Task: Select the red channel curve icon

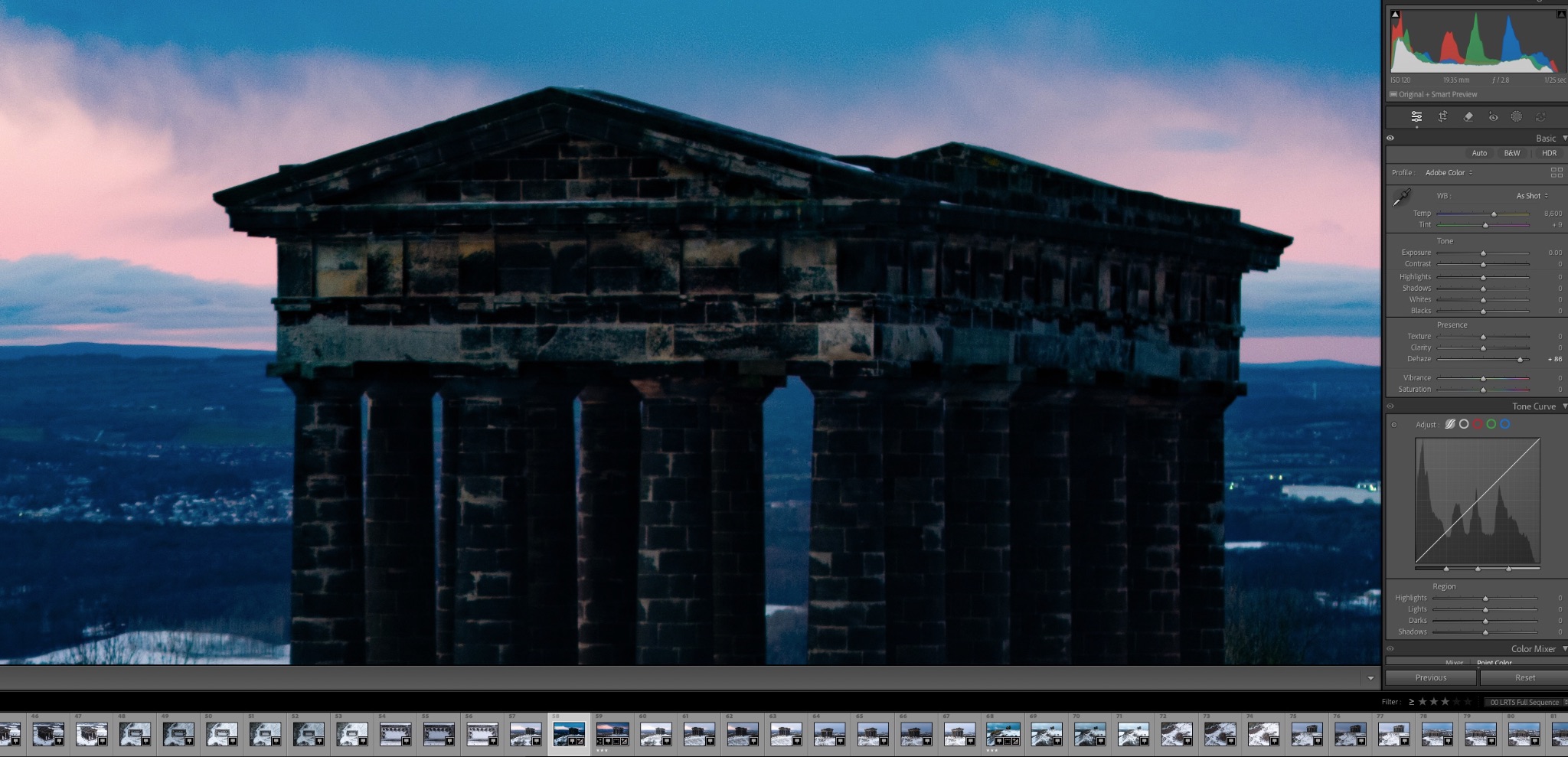Action: (x=1478, y=424)
